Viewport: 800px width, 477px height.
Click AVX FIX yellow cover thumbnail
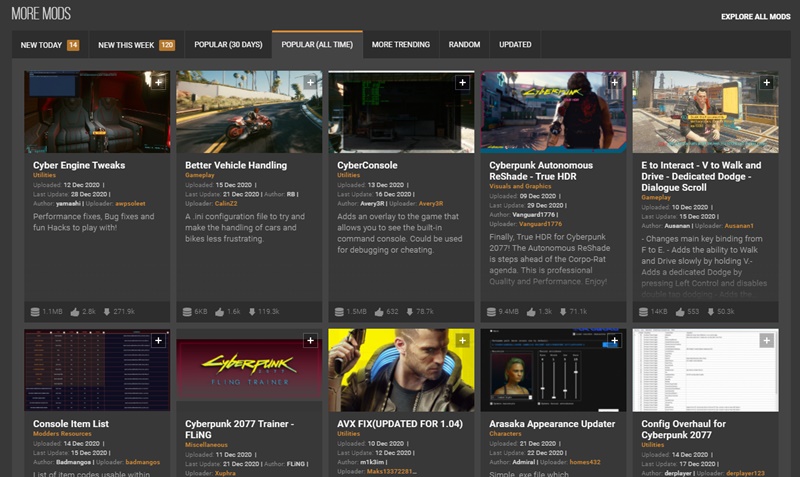[401, 370]
